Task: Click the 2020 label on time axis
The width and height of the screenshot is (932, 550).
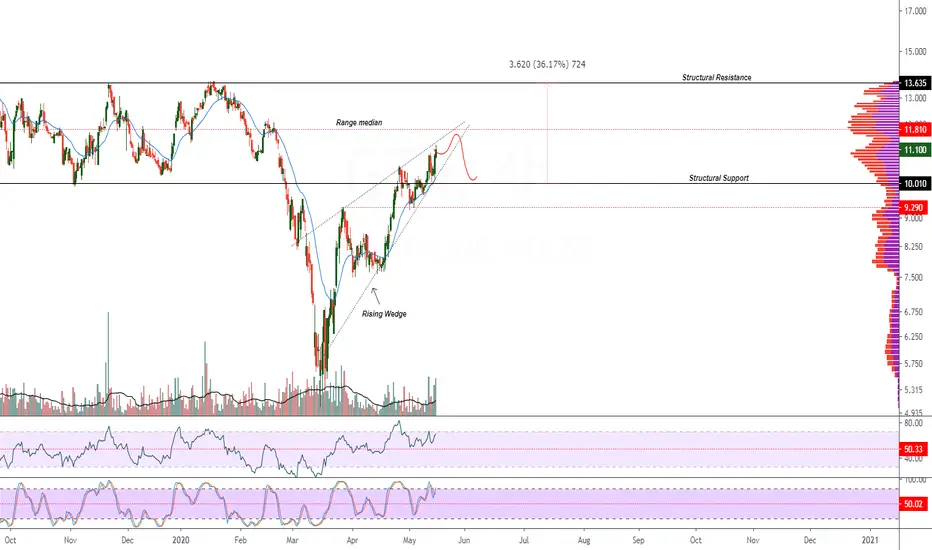Action: 181,540
